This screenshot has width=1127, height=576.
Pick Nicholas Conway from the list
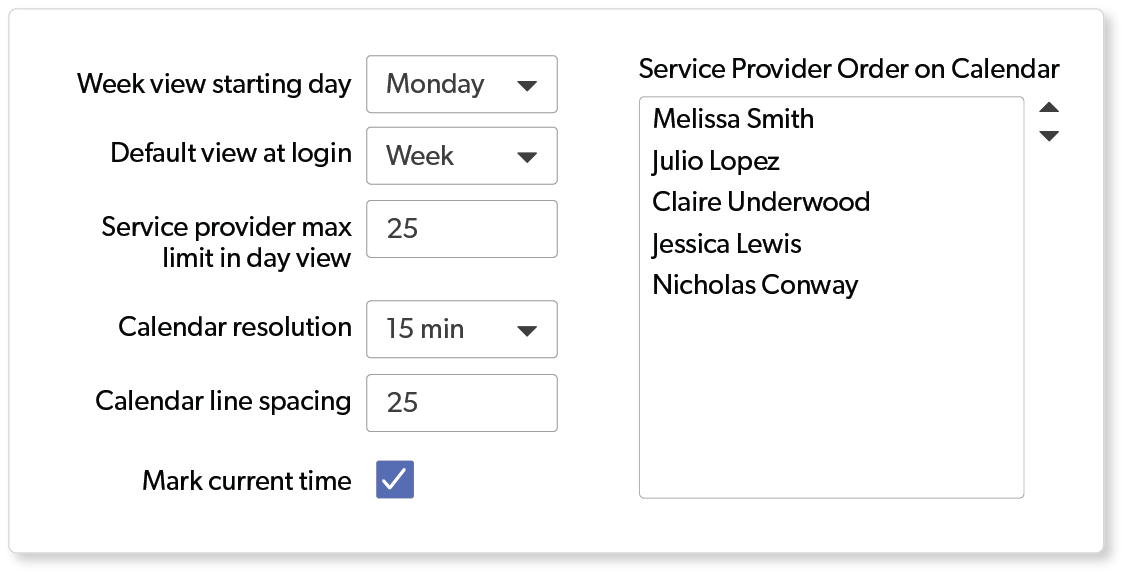click(x=755, y=285)
